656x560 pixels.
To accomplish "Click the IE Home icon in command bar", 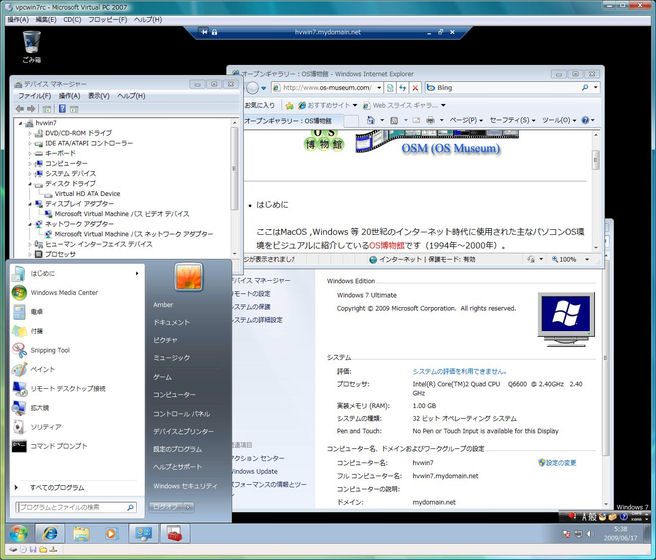I will [x=371, y=120].
